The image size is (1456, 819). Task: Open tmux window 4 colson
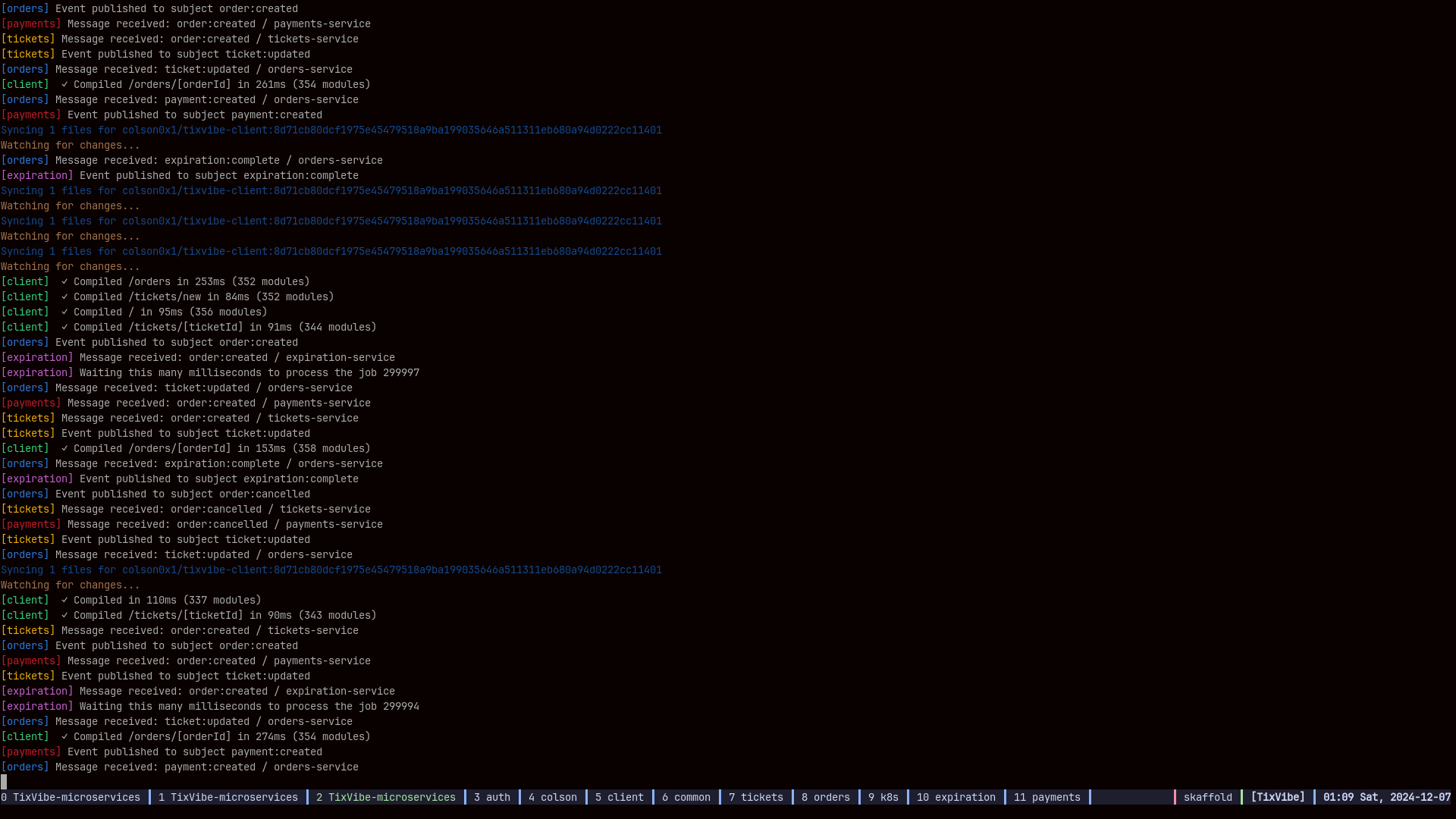tap(553, 797)
